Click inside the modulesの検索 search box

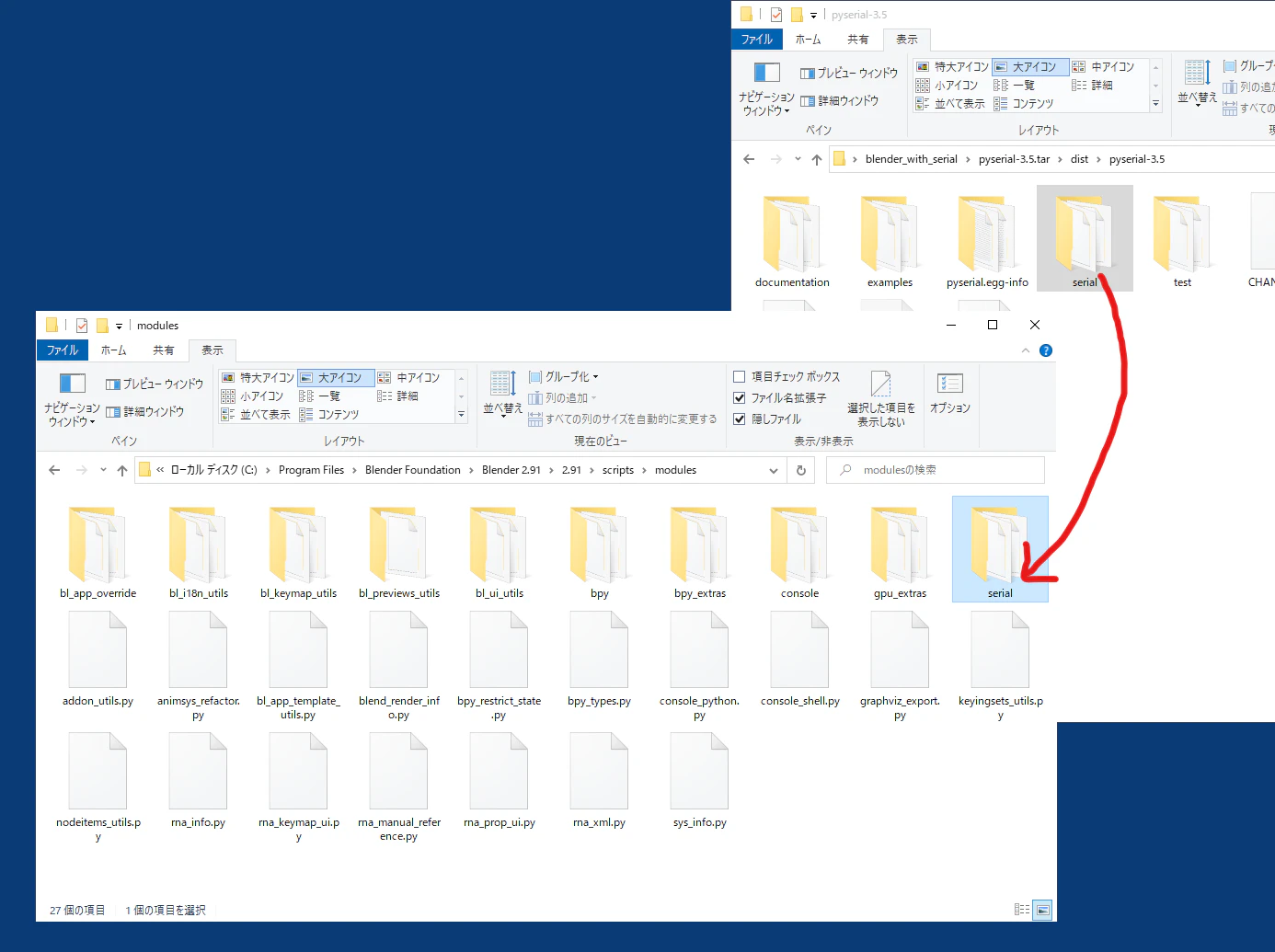point(934,470)
